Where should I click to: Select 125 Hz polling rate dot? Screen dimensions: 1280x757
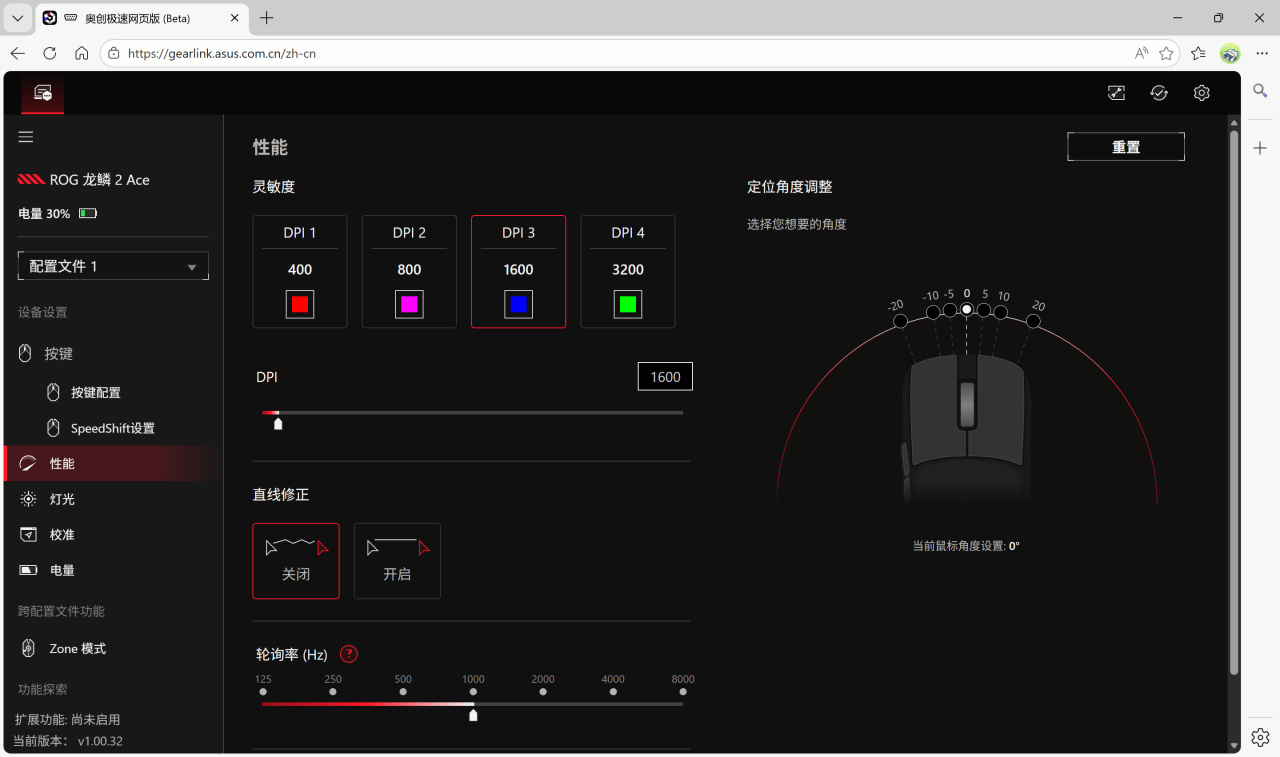pos(263,691)
